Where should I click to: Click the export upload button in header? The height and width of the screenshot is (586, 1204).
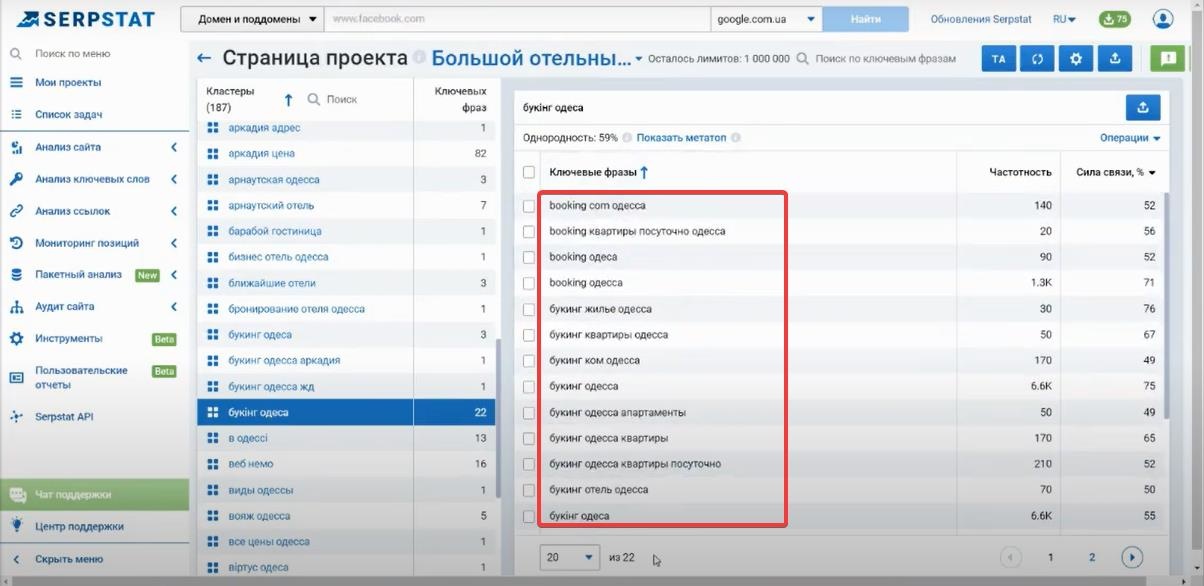point(1115,59)
